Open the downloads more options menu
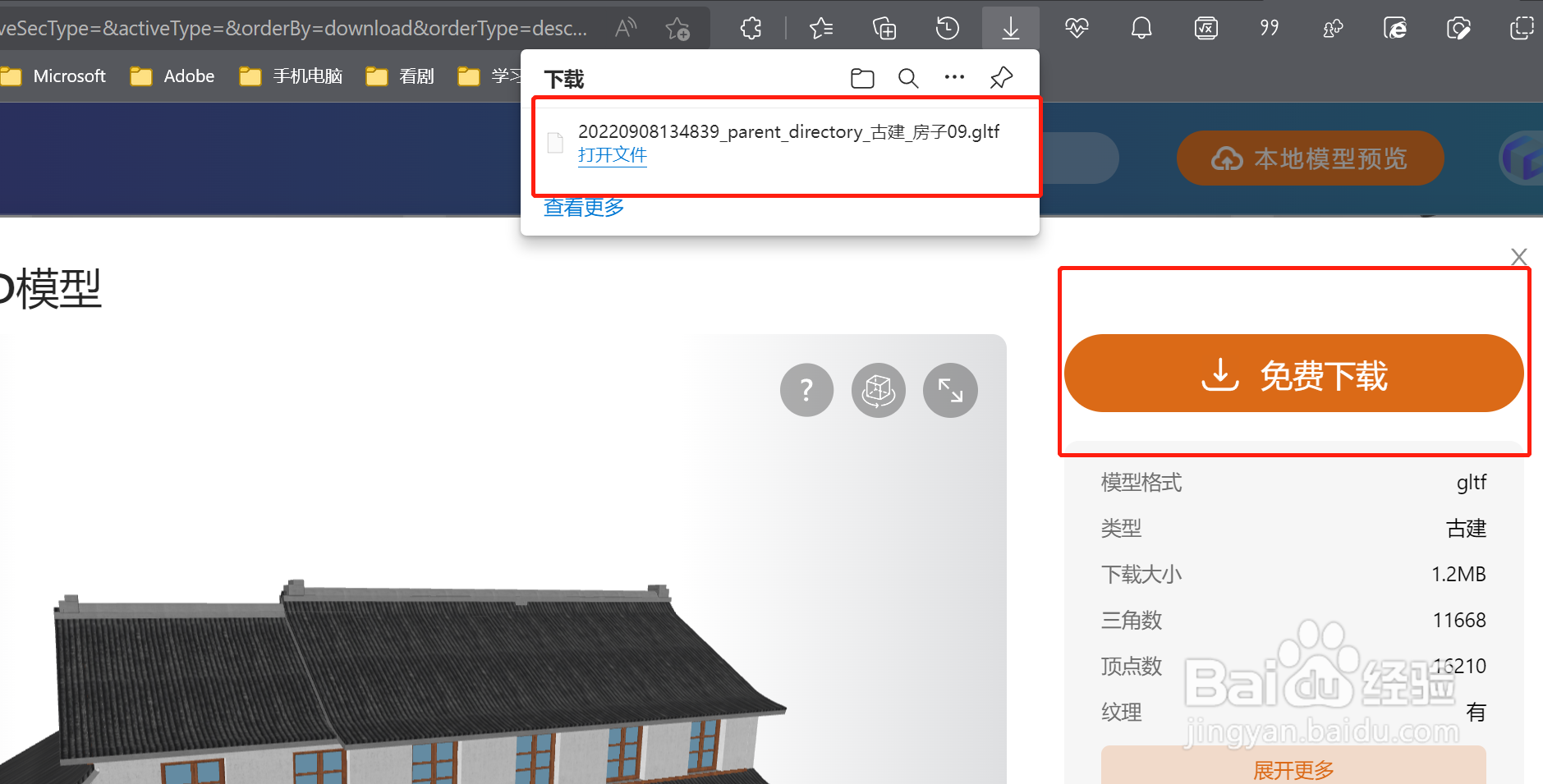 tap(954, 78)
